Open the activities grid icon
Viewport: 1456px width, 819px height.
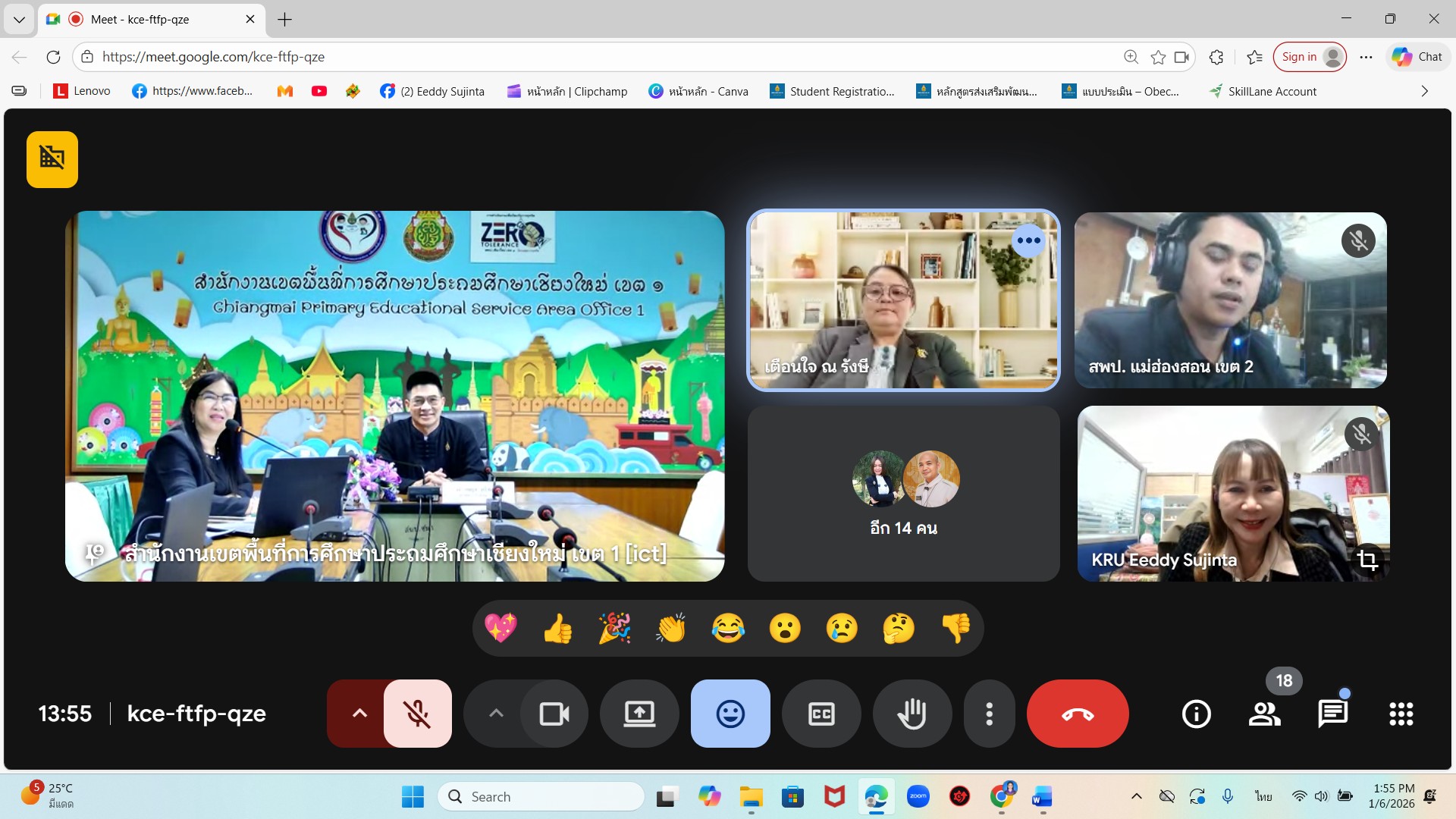[1401, 714]
